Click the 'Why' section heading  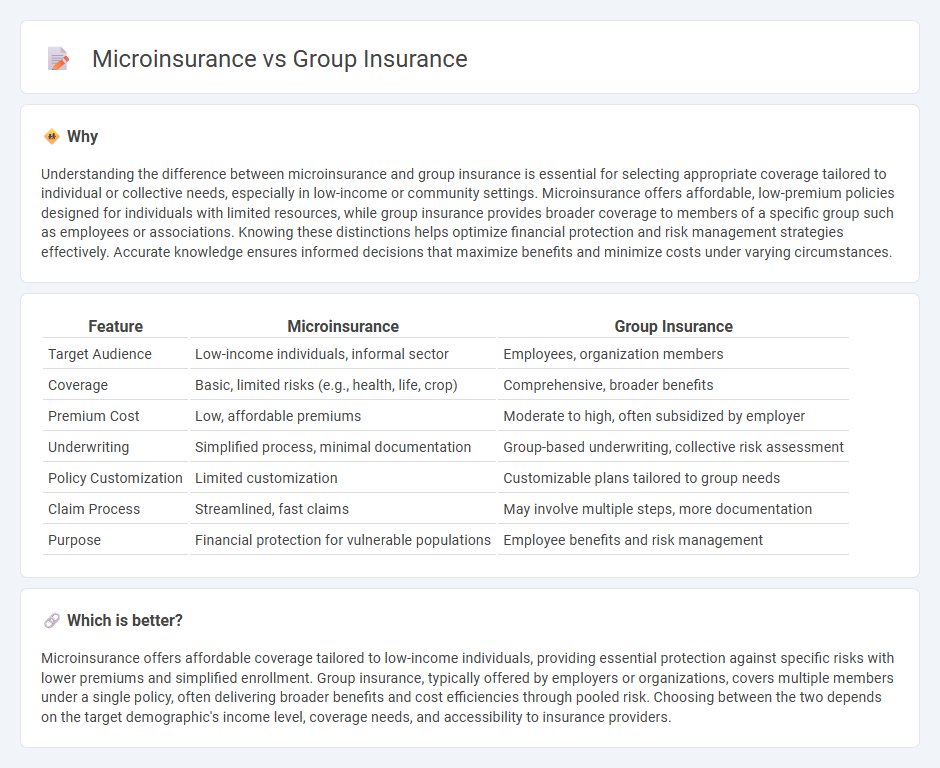(x=82, y=137)
